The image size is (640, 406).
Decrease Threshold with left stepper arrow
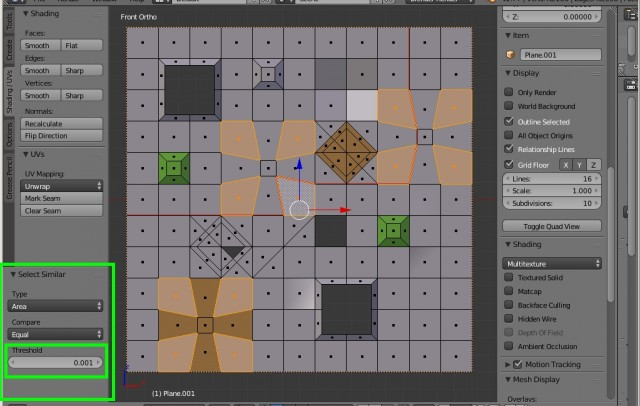tap(13, 362)
